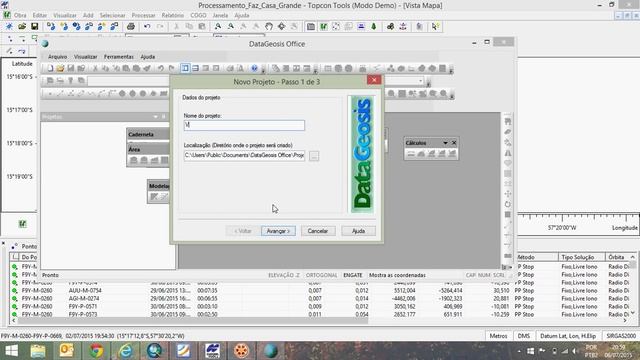Image resolution: width=640 pixels, height=360 pixels.
Task: Click SIRGAS2000 datum in Topcon status bar
Action: (x=621, y=336)
